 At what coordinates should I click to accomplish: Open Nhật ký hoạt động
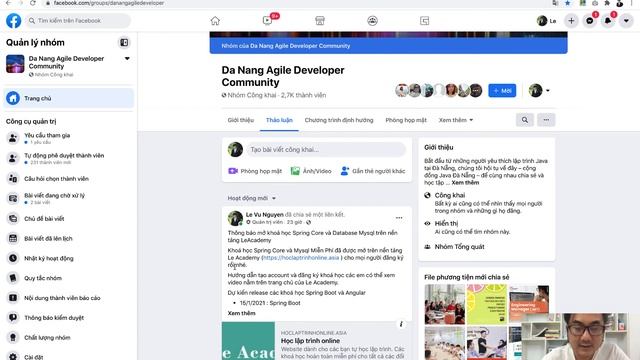69,258
